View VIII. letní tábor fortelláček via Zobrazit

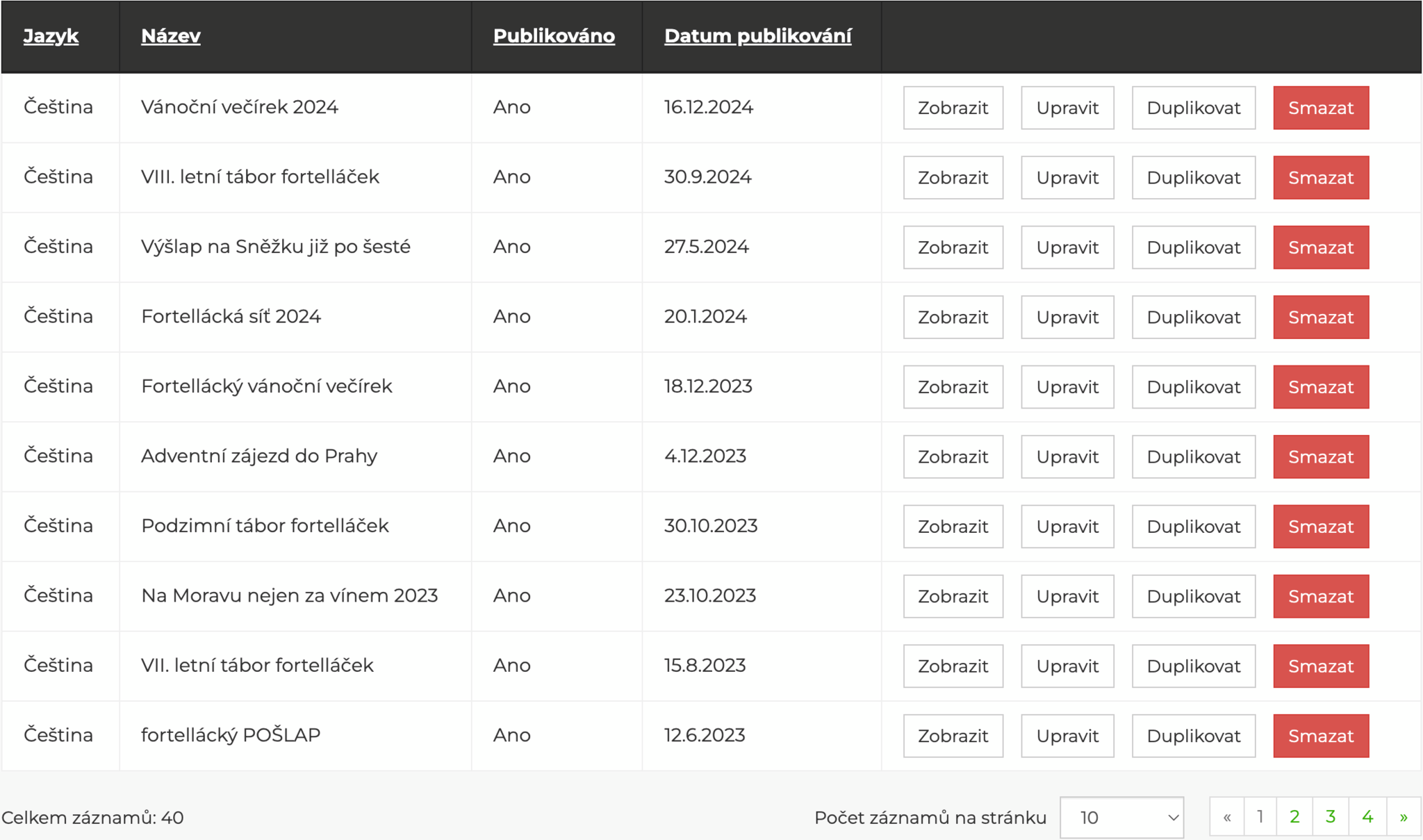pyautogui.click(x=953, y=177)
